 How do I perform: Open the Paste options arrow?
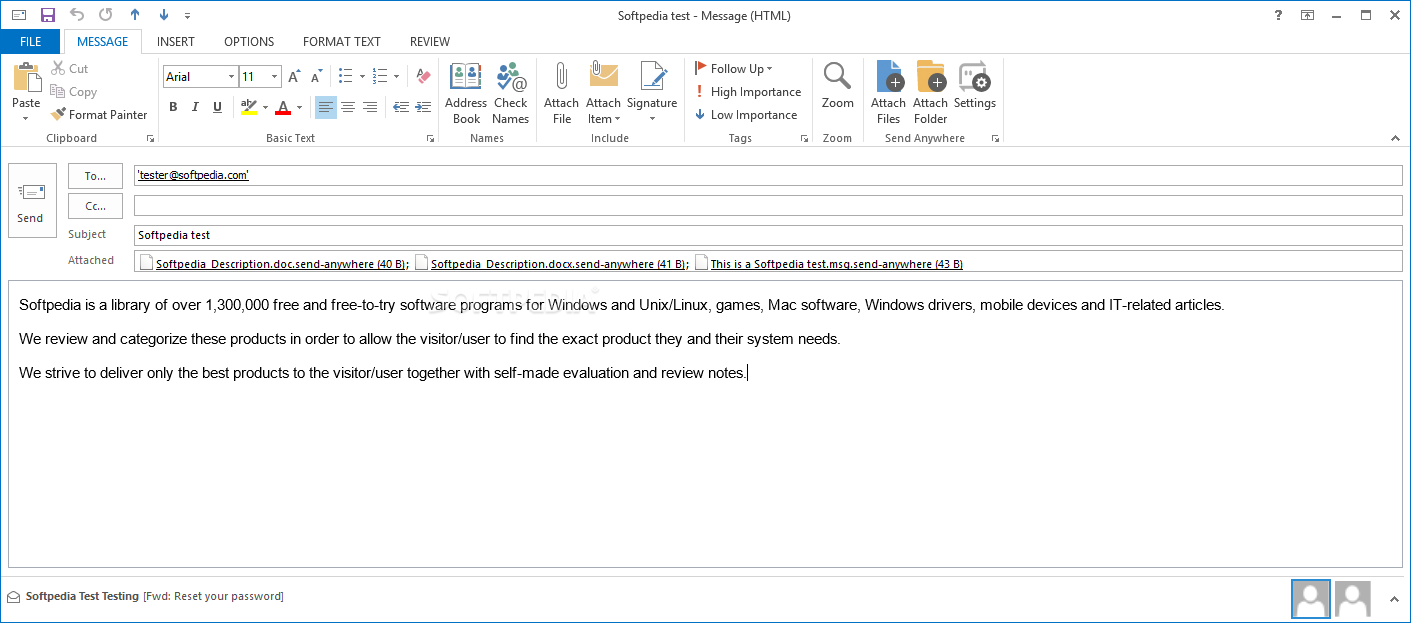(x=26, y=117)
